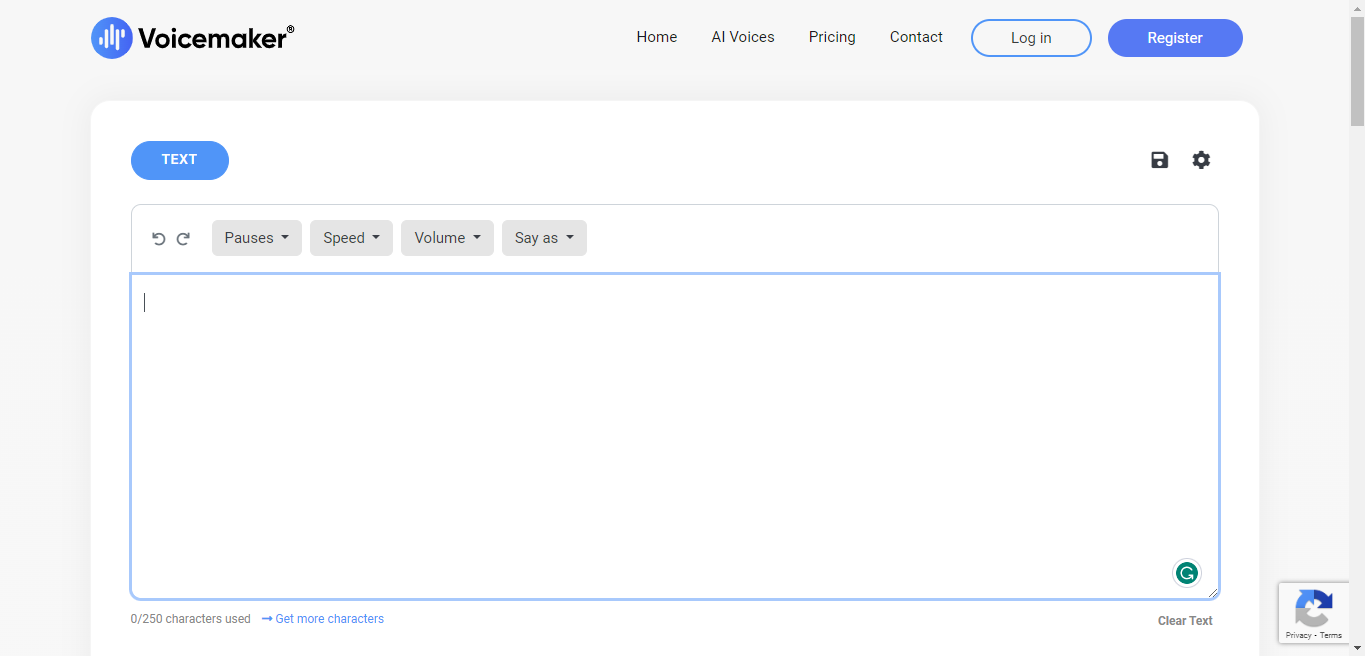Viewport: 1365px width, 656px height.
Task: Click the reCAPTCHA Terms link
Action: (1331, 635)
